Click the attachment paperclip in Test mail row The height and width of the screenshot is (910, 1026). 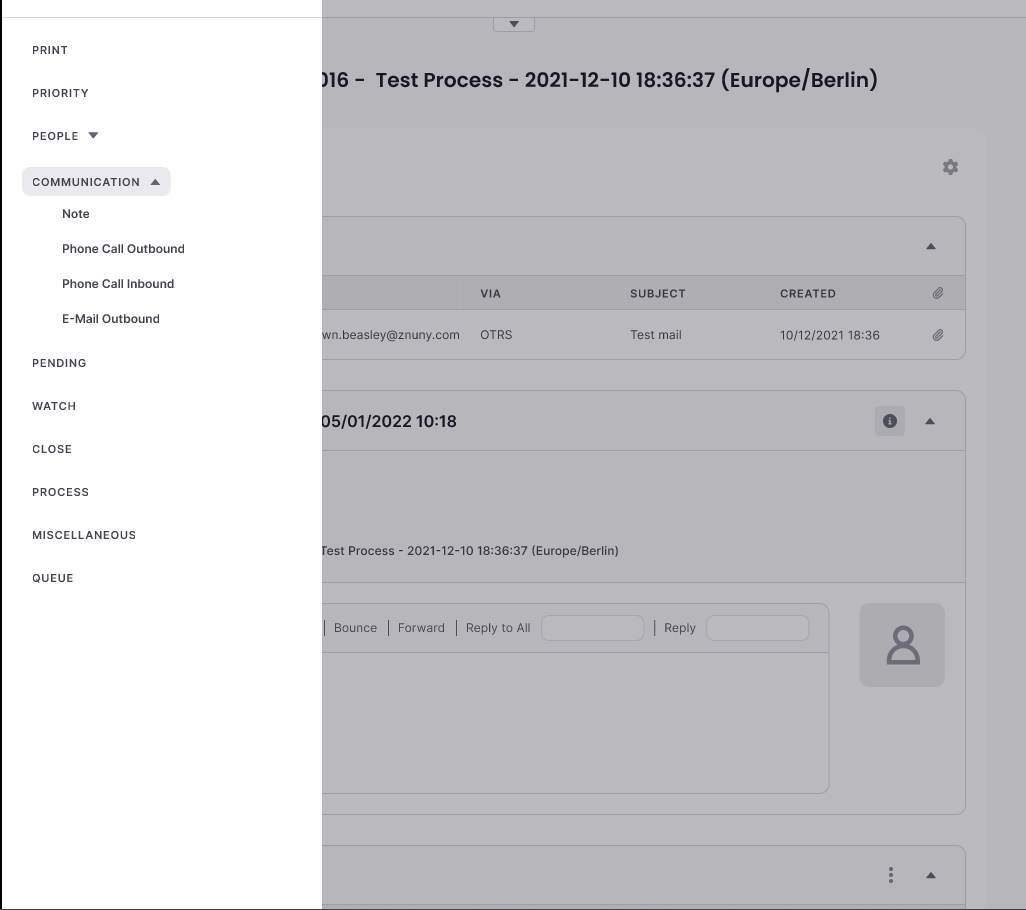click(937, 336)
